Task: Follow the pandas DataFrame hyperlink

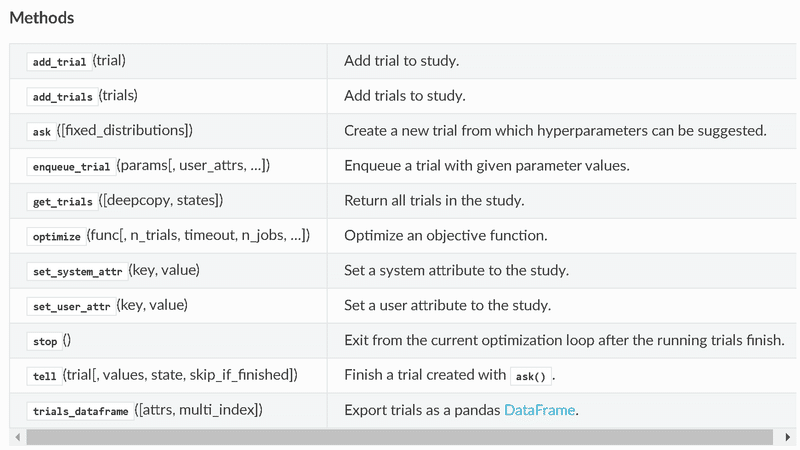Action: (540, 410)
